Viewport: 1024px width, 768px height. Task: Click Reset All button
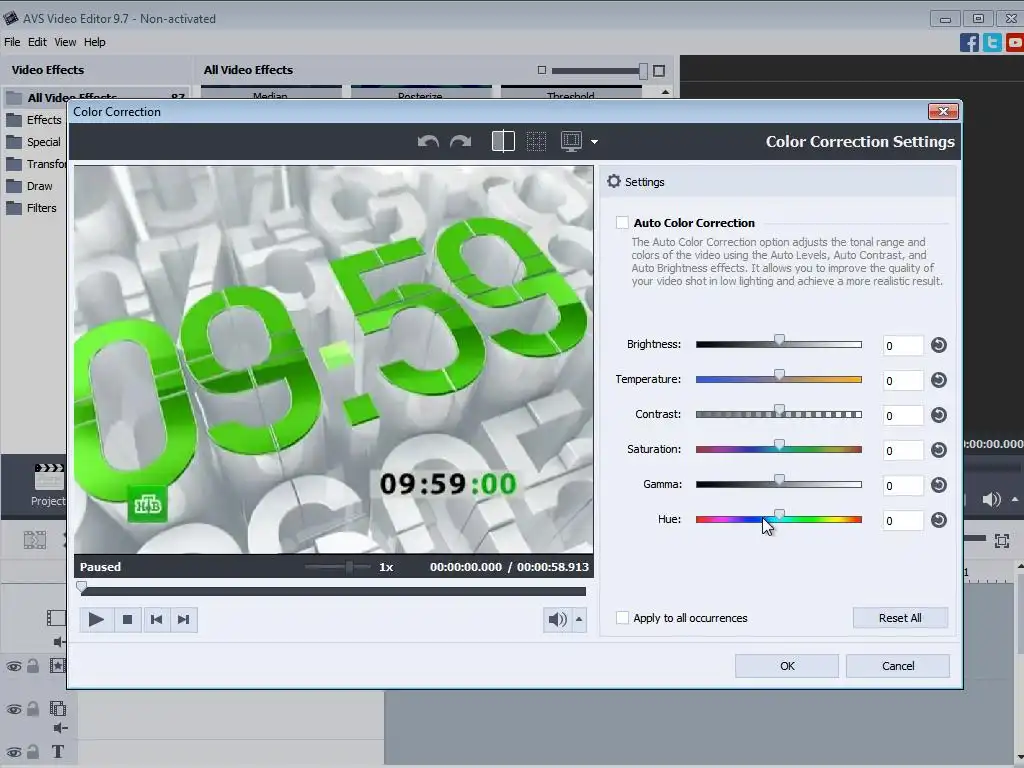900,618
